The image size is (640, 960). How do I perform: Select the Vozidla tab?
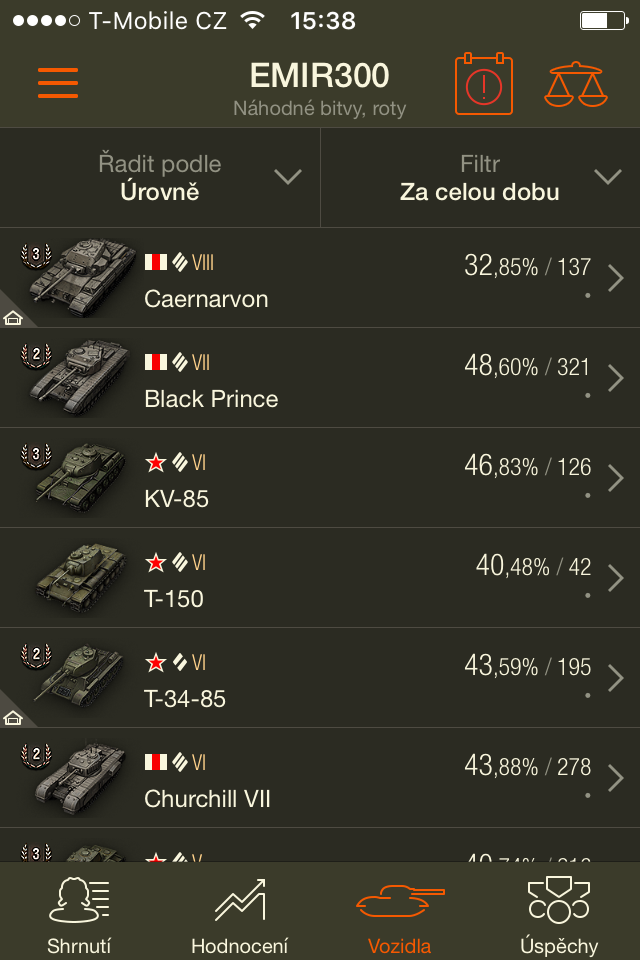pyautogui.click(x=399, y=913)
